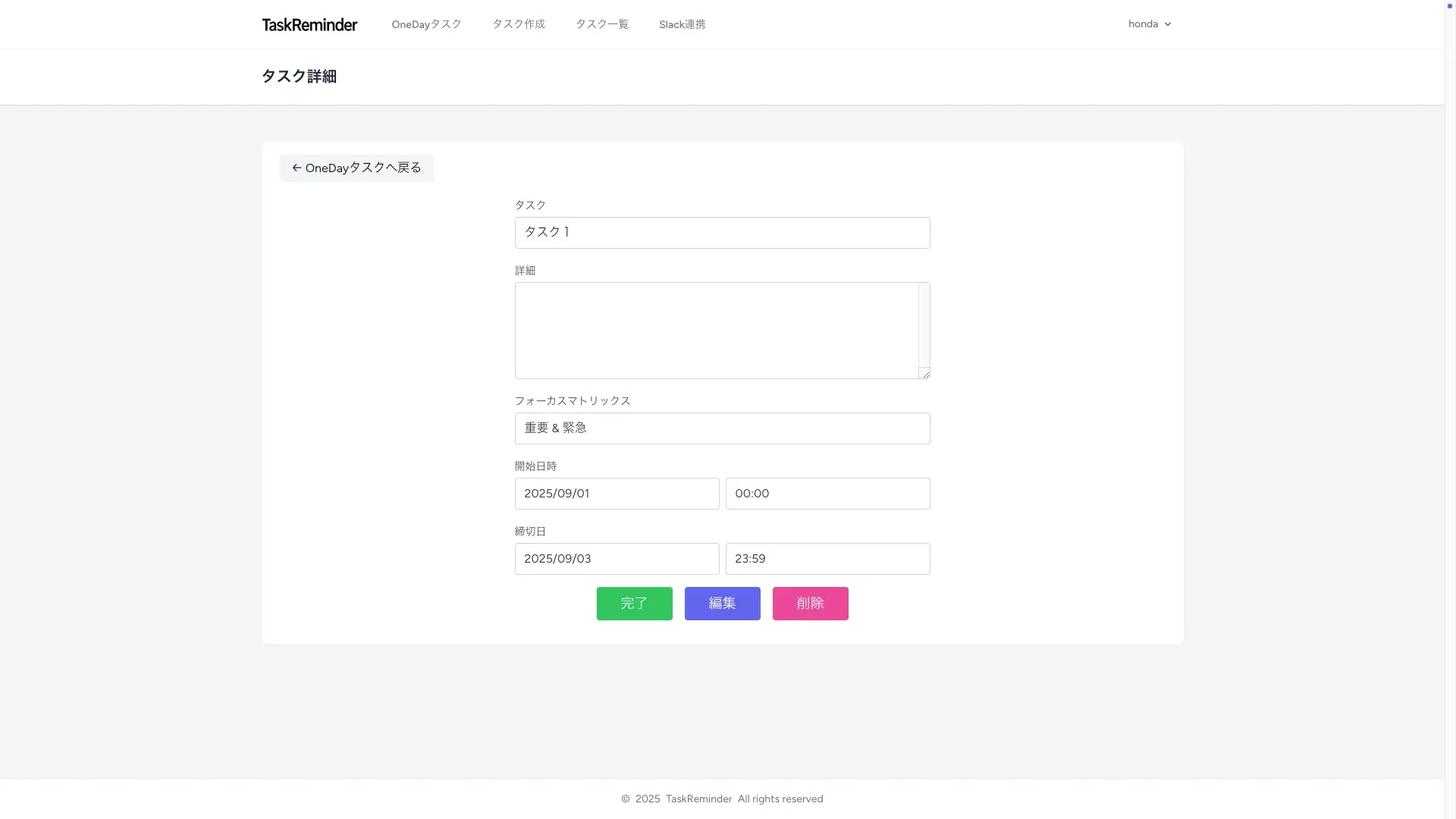This screenshot has width=1456, height=819.
Task: Click the ← OneDayタスクへ戻る button
Action: [x=356, y=168]
